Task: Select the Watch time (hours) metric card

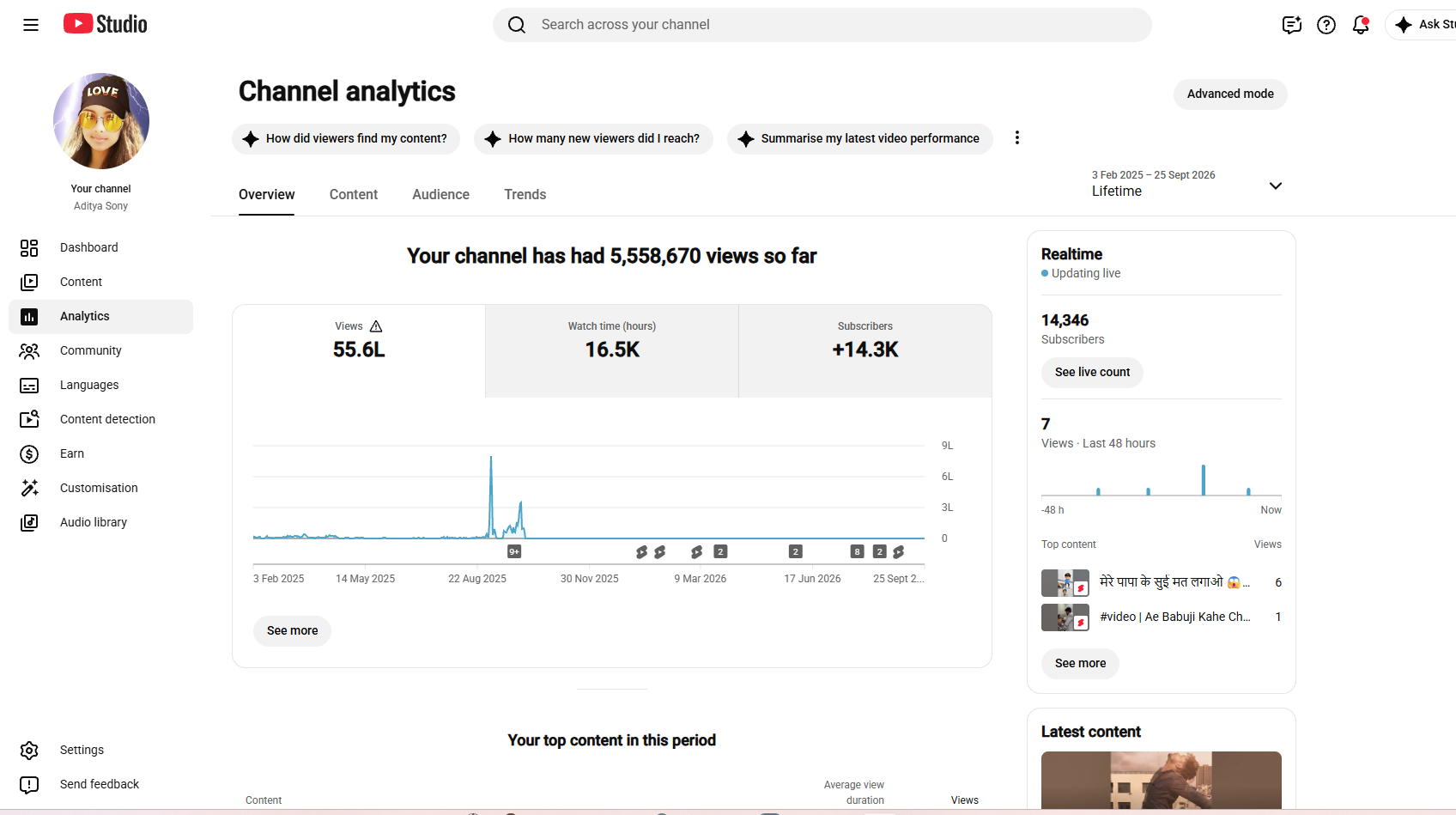Action: (612, 350)
